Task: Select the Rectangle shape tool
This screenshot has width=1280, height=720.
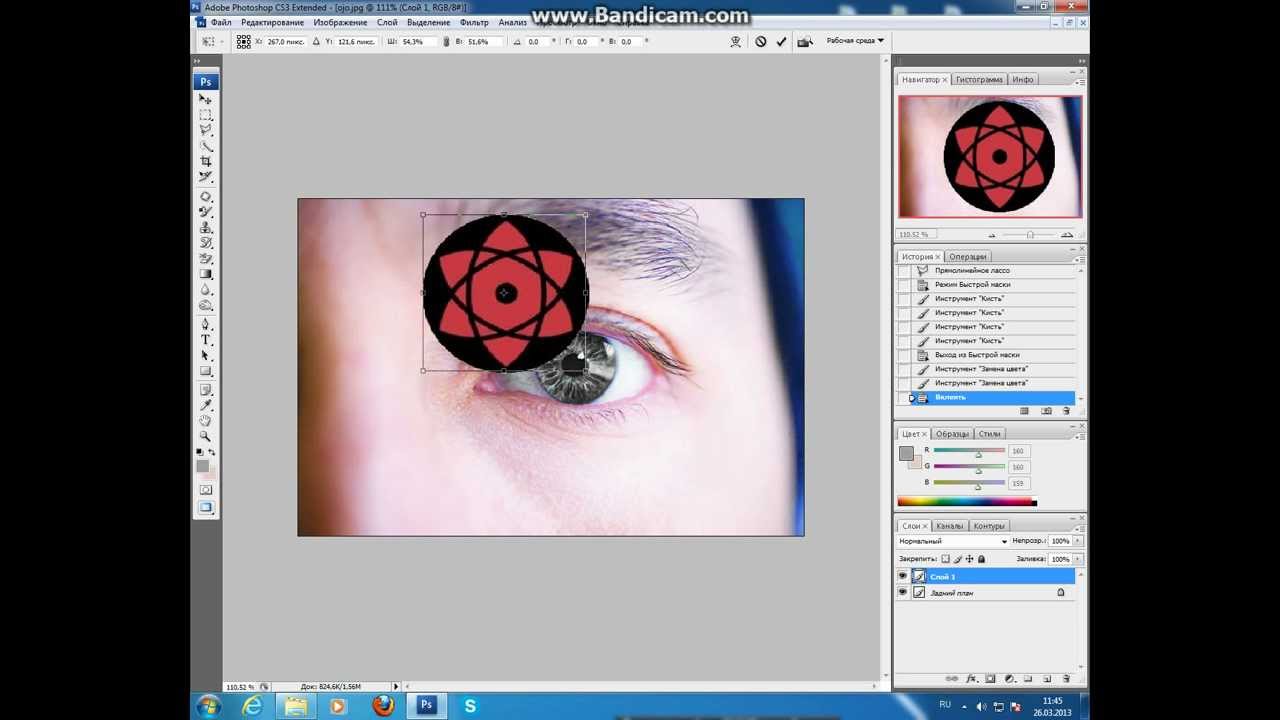Action: click(206, 371)
